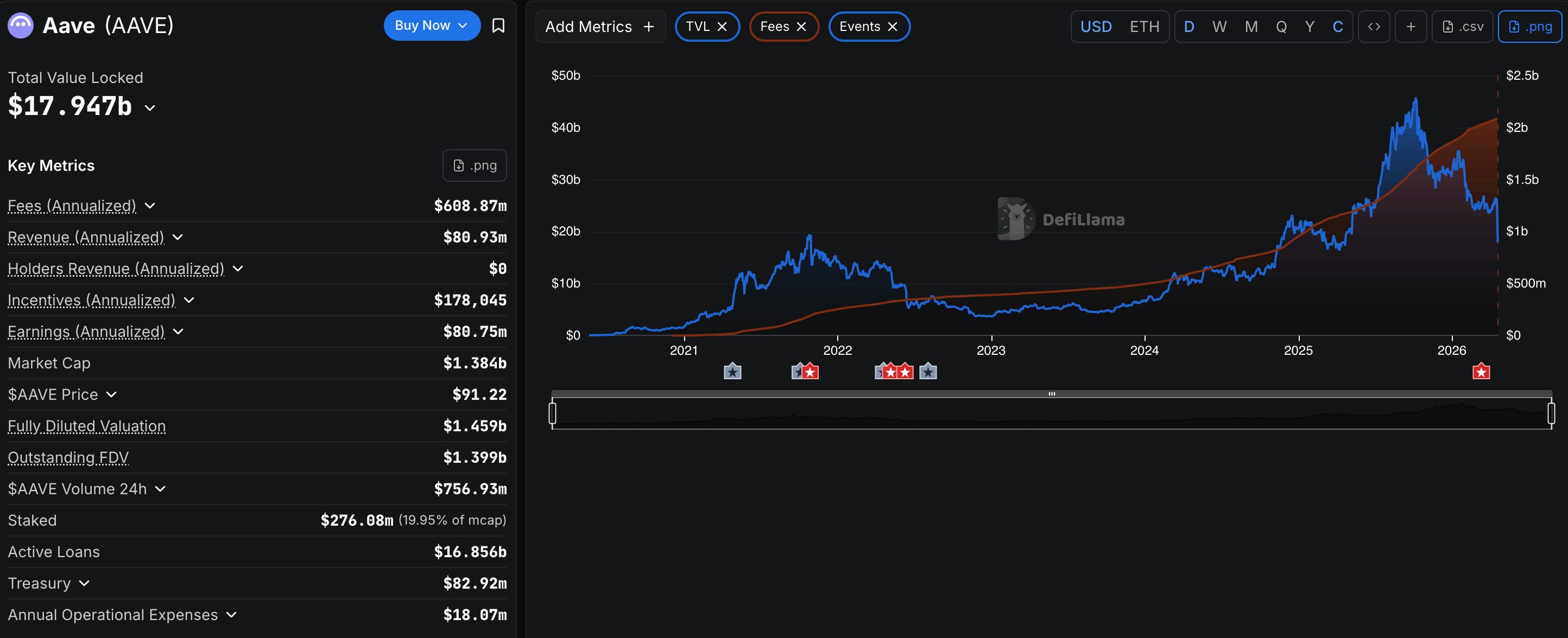Remove the TVL metric chip
1568x638 pixels.
[722, 27]
